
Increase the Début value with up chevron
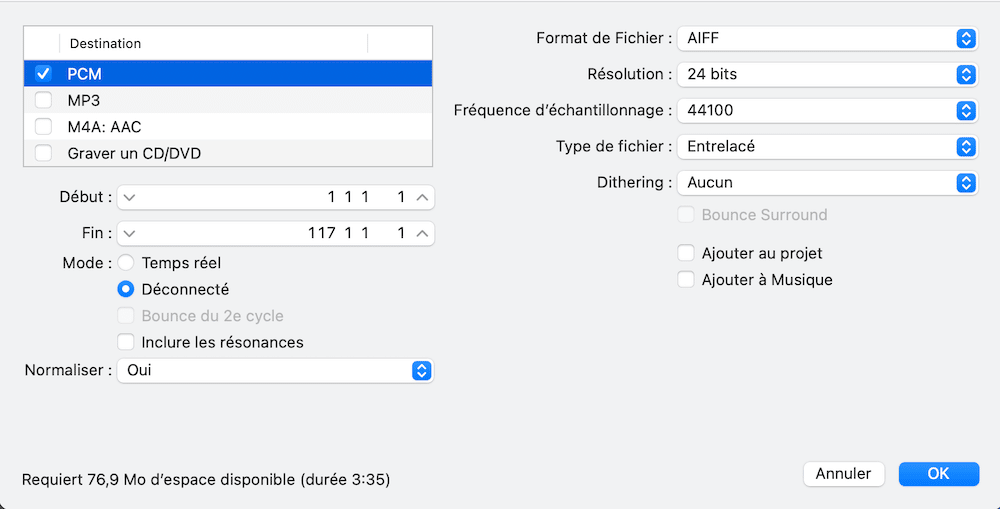422,198
